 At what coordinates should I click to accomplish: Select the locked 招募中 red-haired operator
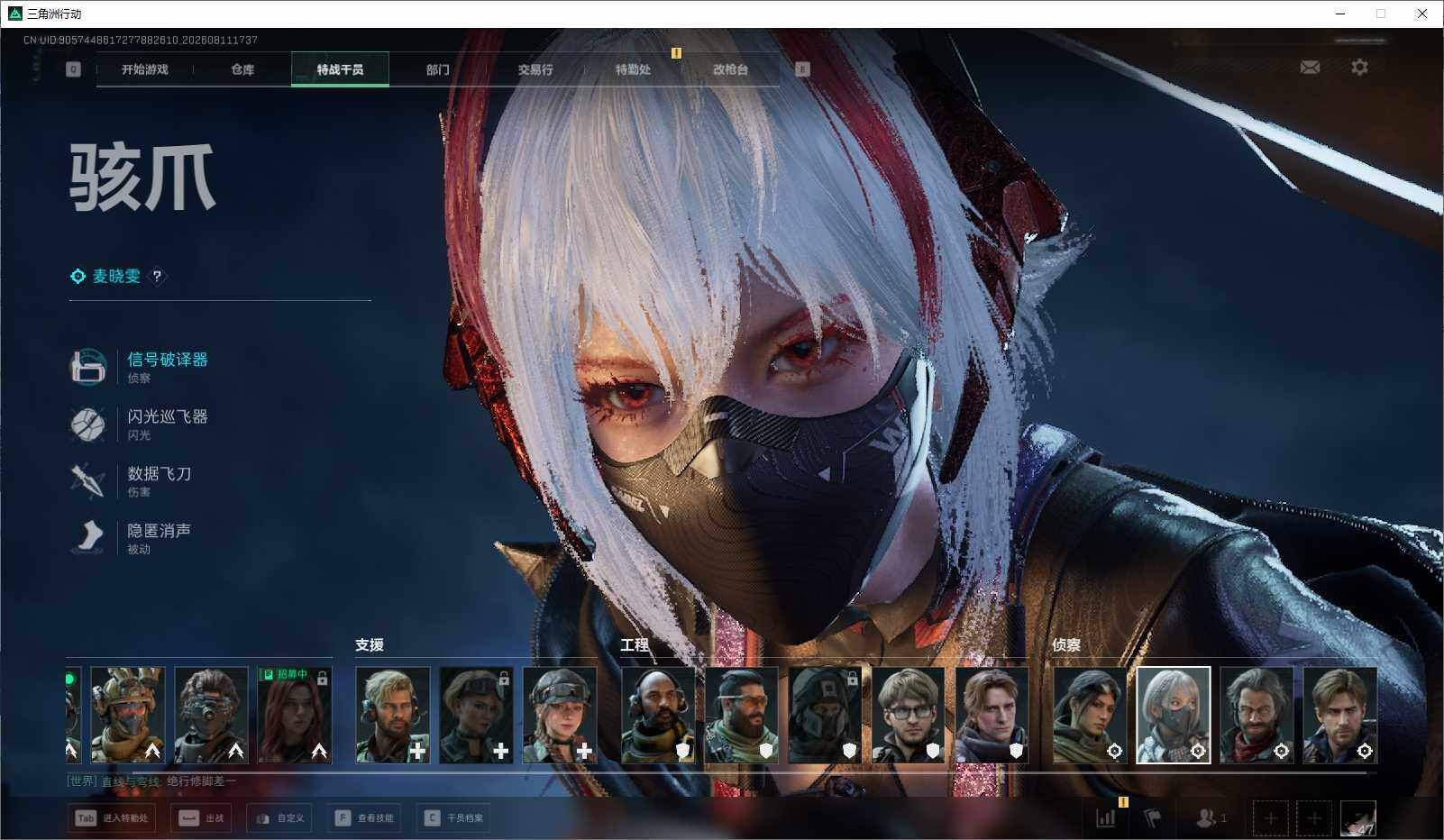[295, 716]
